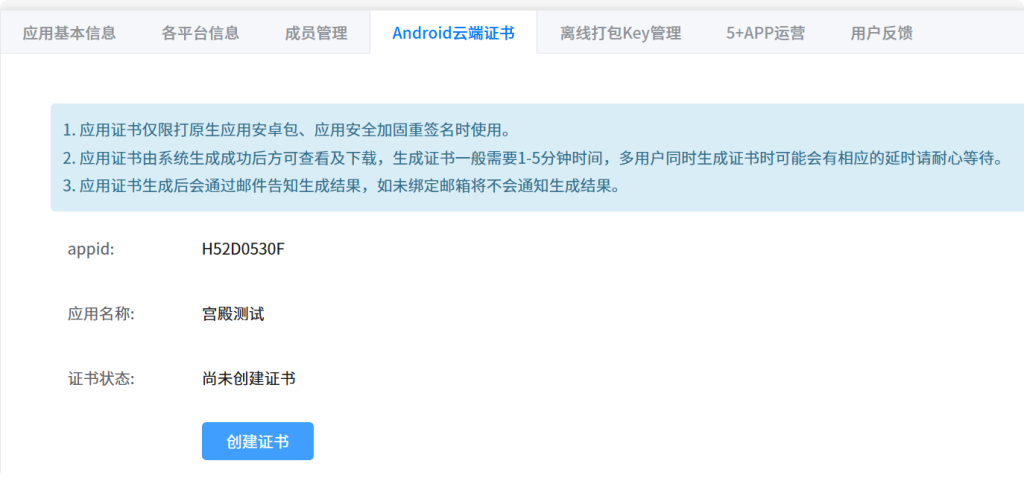
Task: Go to the 成员管理 tab
Action: click(x=316, y=33)
